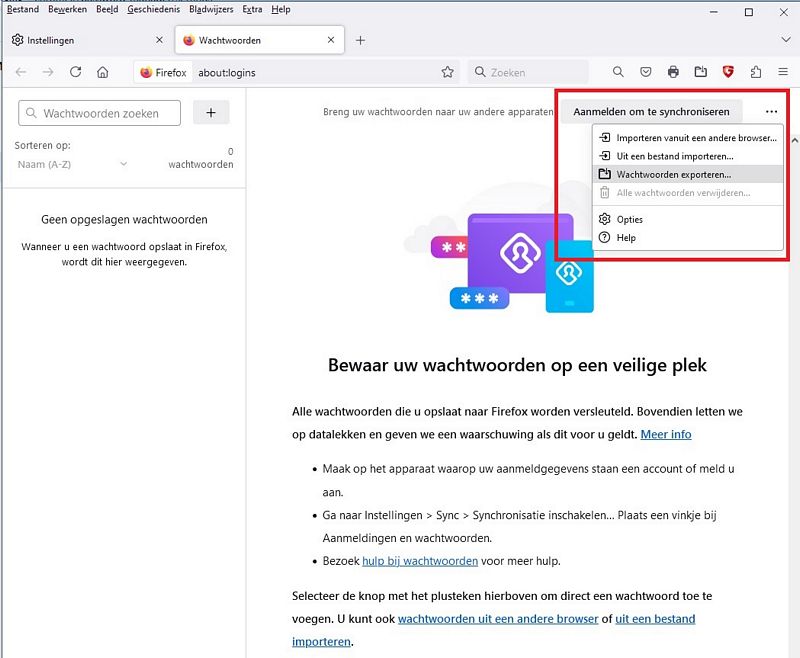800x658 pixels.
Task: Choose Uit een bestand importeren
Action: click(688, 156)
